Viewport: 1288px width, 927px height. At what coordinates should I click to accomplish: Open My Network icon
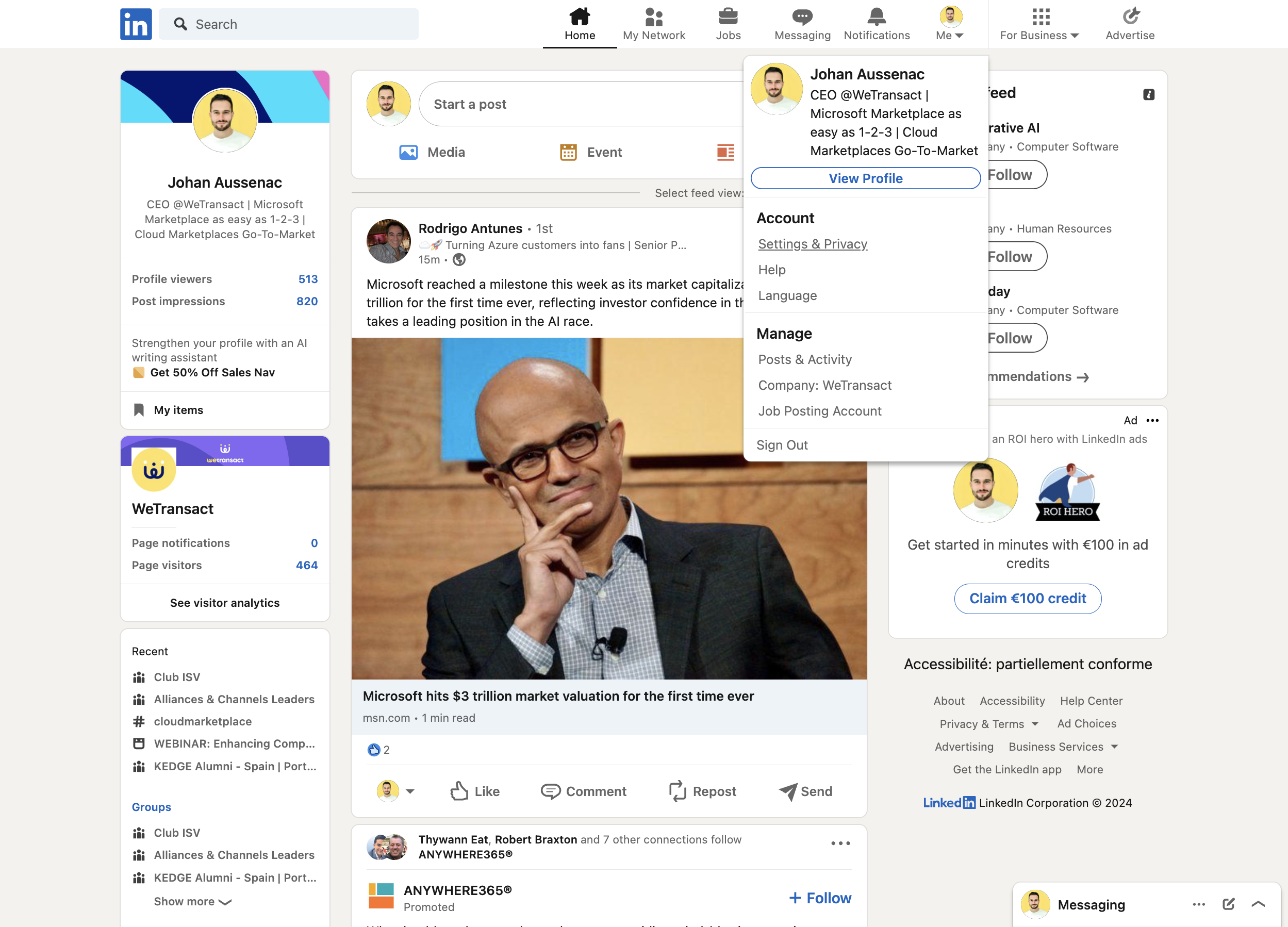[654, 16]
